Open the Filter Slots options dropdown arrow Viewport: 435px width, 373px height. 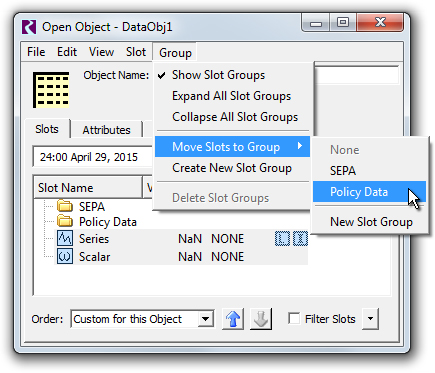(x=370, y=319)
